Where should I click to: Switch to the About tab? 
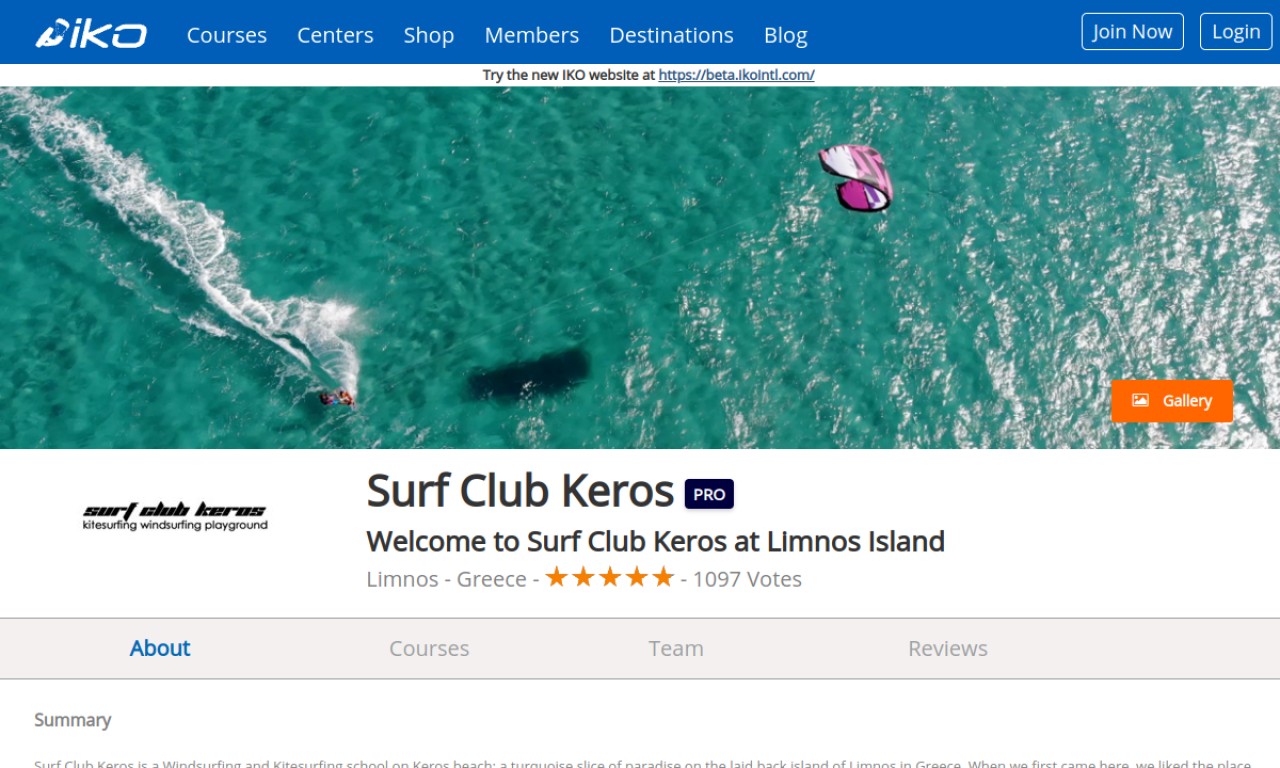coord(160,648)
